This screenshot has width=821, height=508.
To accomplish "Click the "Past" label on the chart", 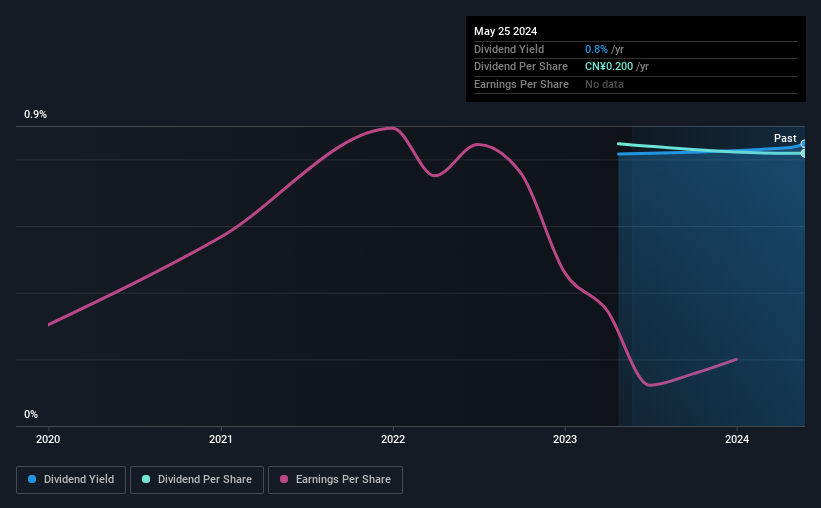I will (785, 138).
